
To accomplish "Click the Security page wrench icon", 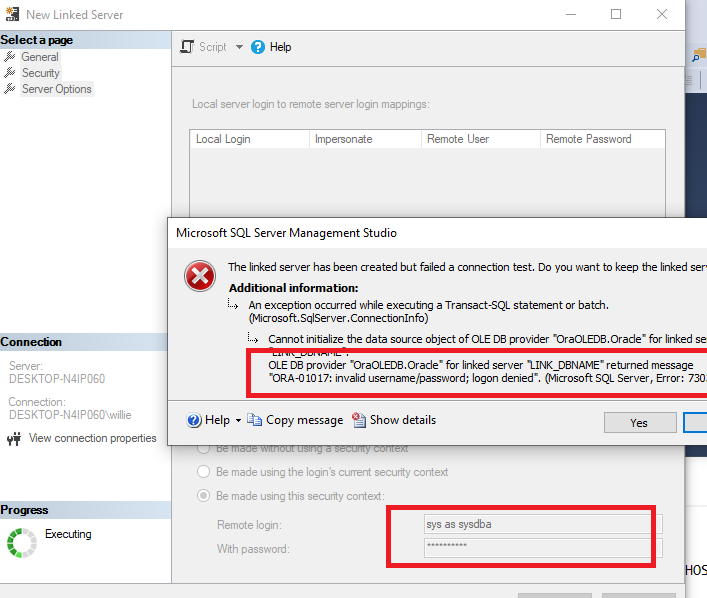I will [9, 72].
